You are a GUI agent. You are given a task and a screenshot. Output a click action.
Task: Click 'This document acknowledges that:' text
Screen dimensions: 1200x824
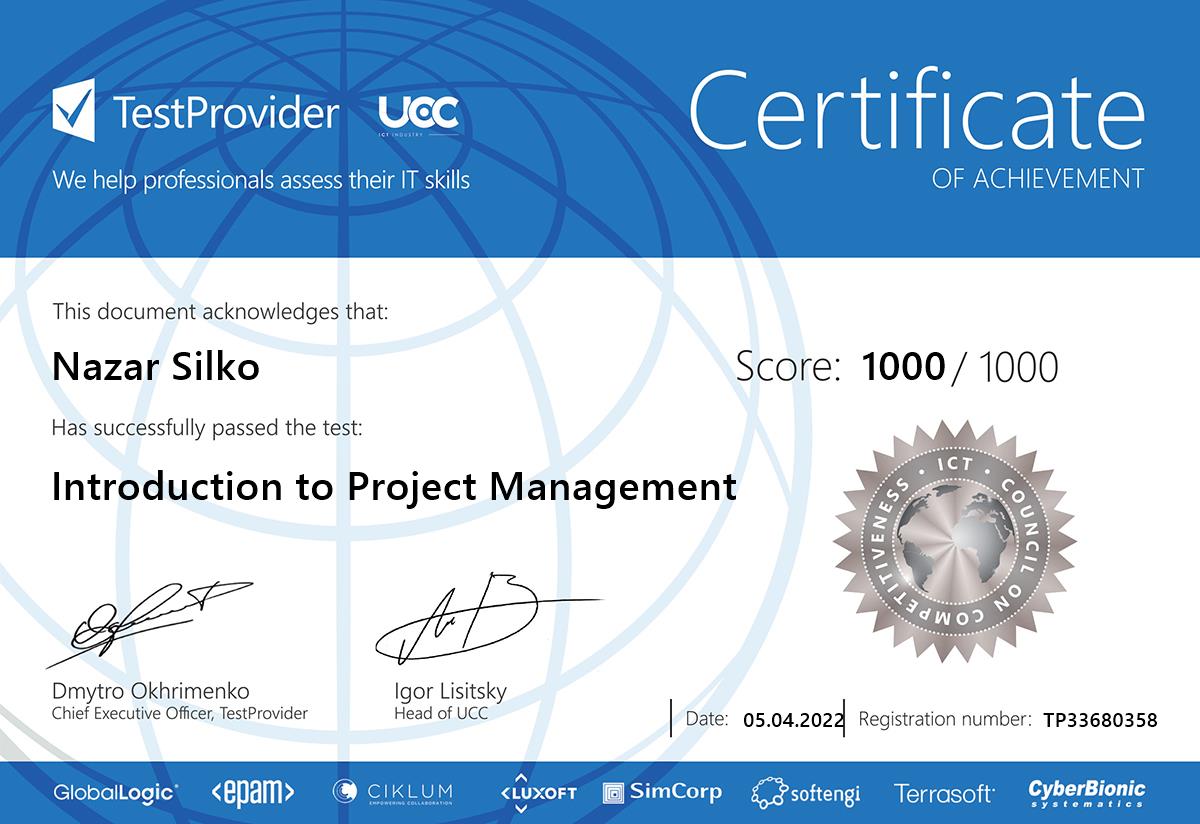[x=220, y=311]
